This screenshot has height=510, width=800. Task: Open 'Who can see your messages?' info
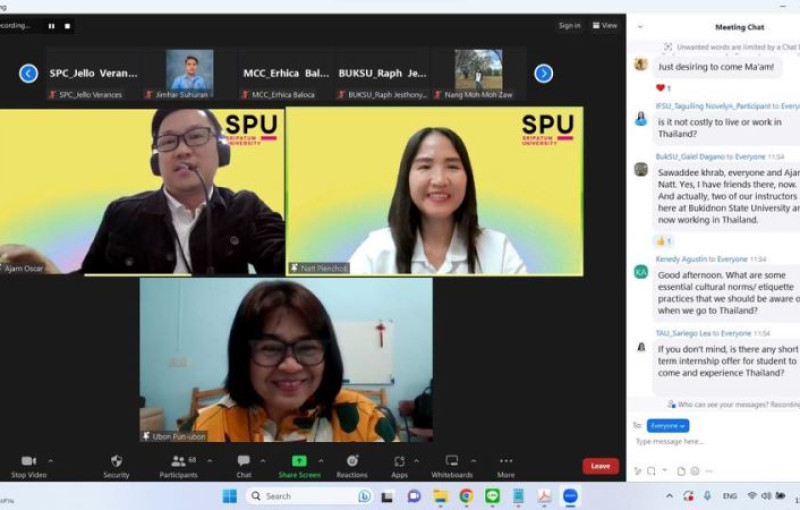pyautogui.click(x=733, y=404)
